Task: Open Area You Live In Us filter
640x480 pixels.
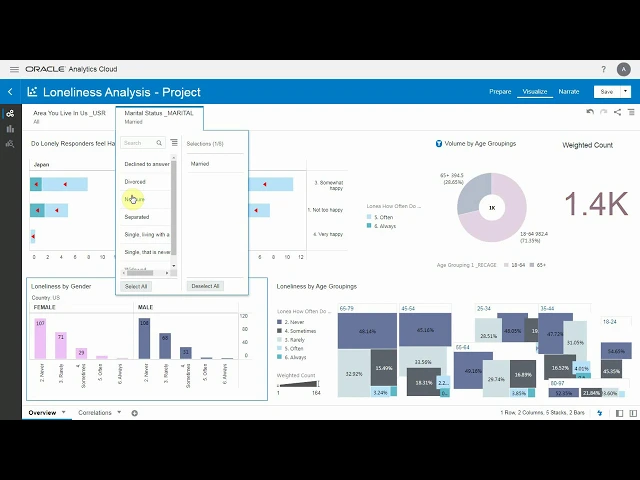Action: (69, 117)
